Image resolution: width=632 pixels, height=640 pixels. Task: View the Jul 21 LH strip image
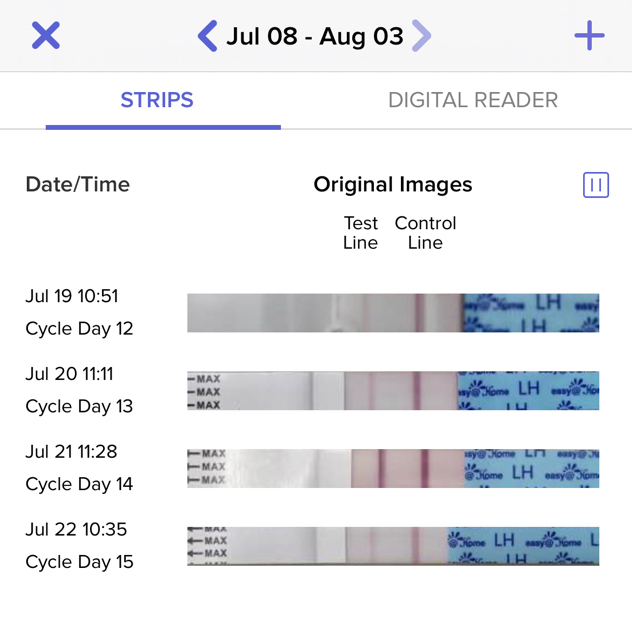click(x=393, y=468)
